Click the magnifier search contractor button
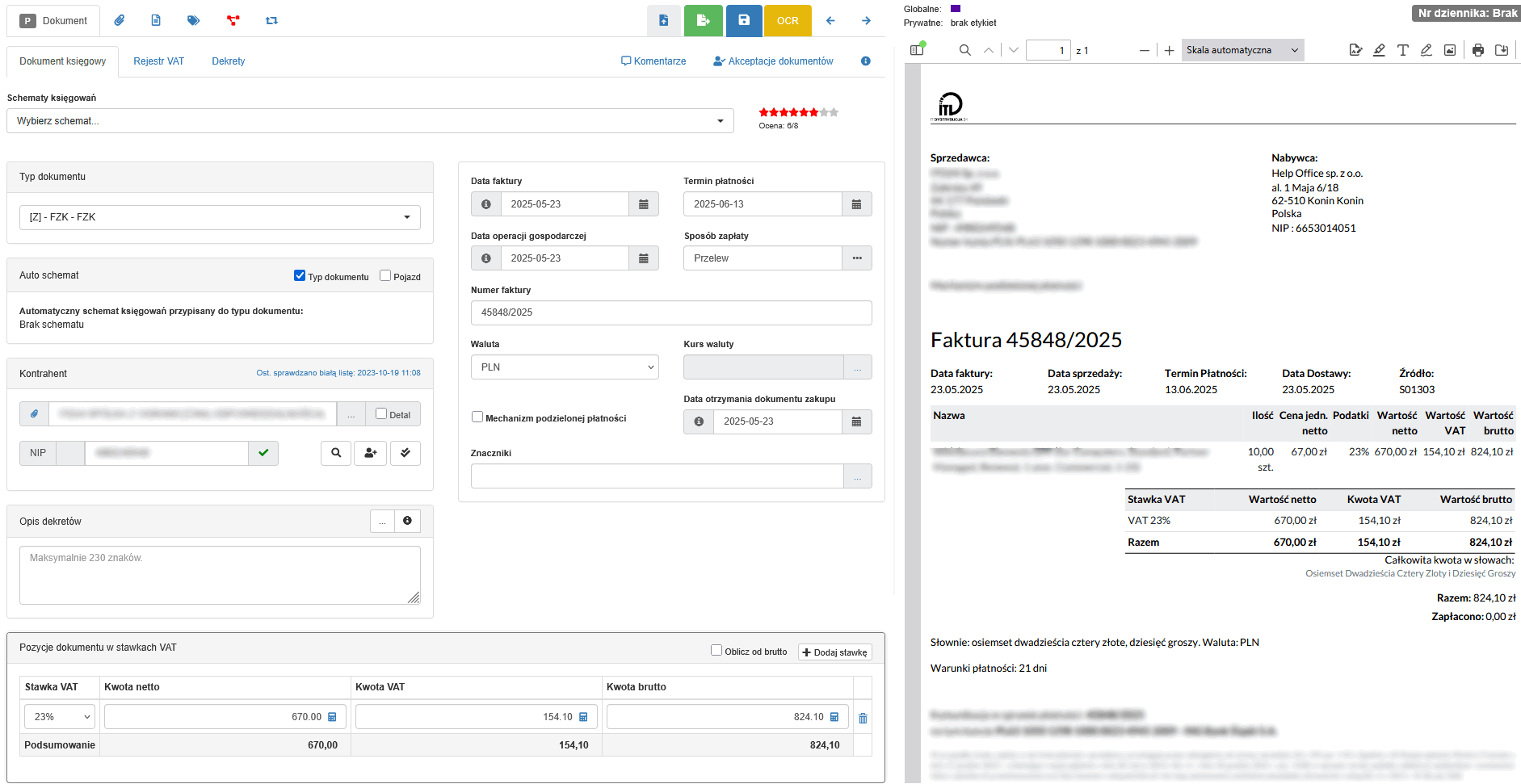The image size is (1521, 784). click(x=336, y=453)
